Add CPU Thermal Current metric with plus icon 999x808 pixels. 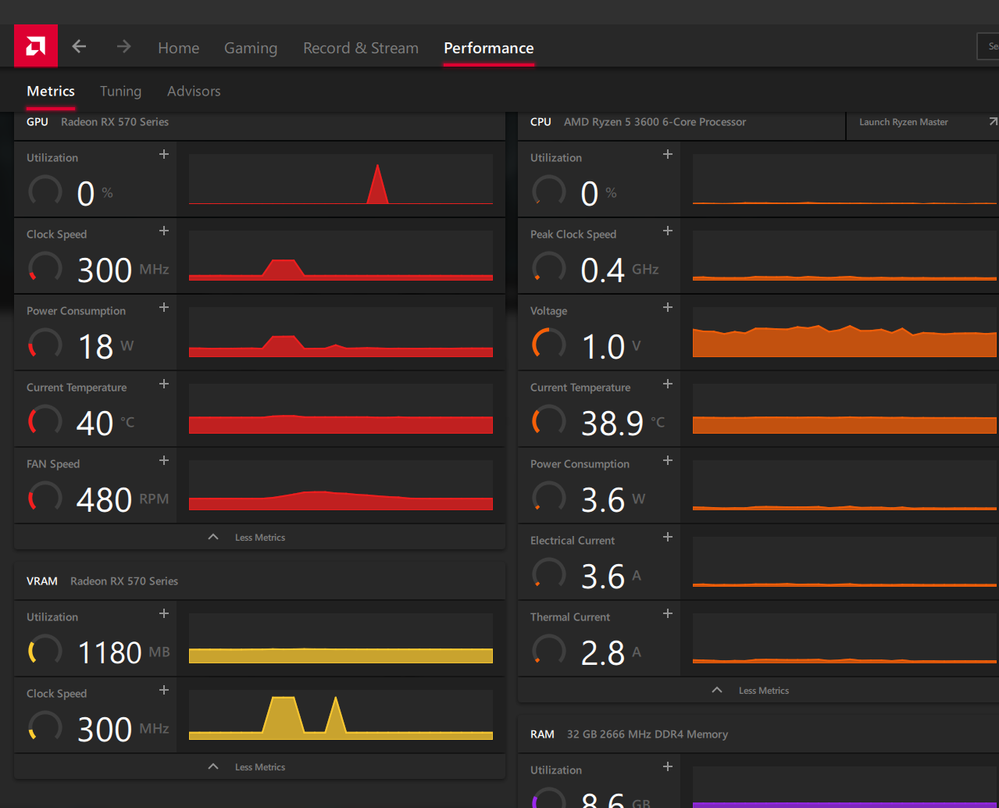[x=668, y=613]
